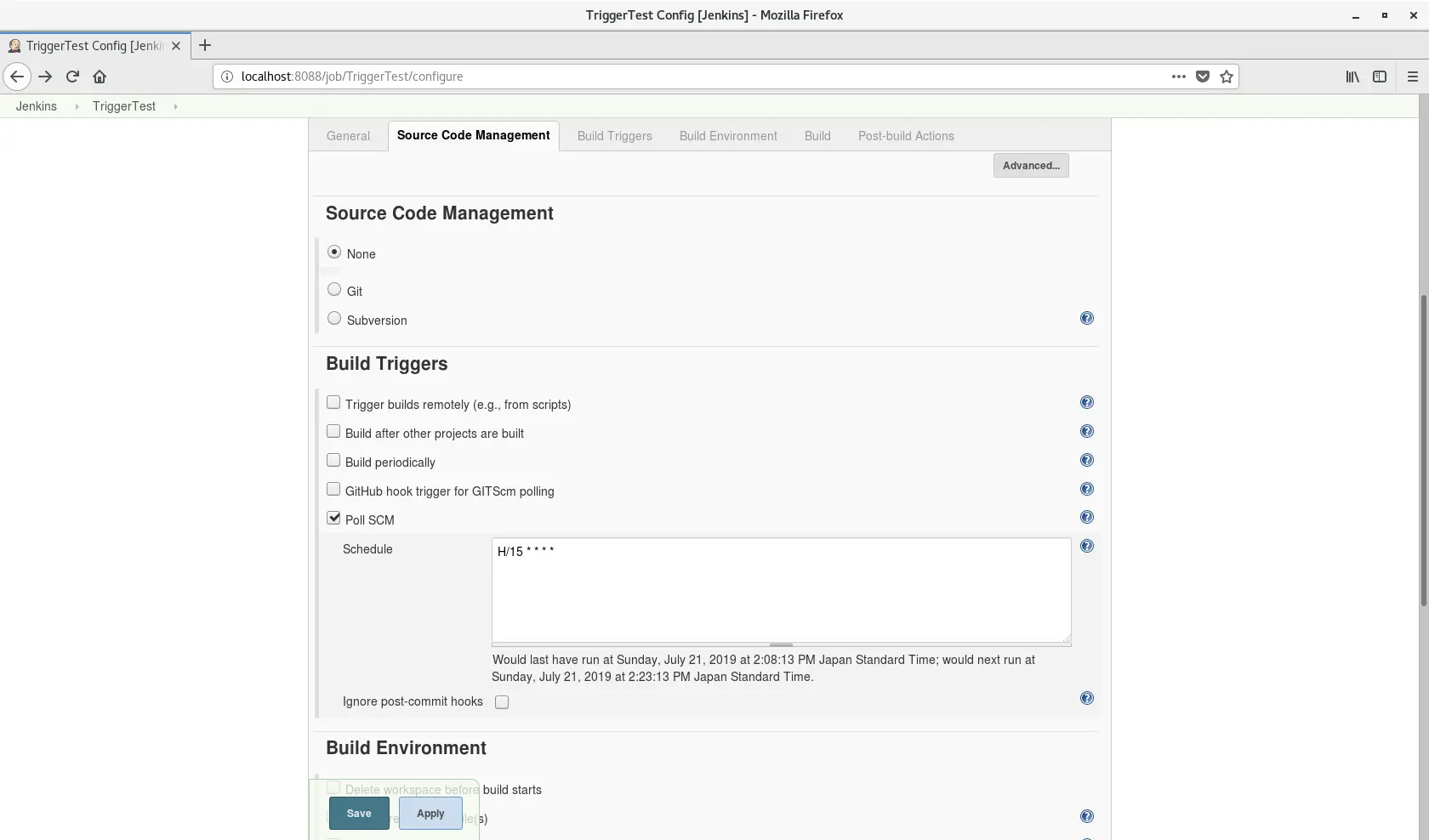The image size is (1429, 840).
Task: Enable Trigger builds remotely checkbox
Action: 333,403
